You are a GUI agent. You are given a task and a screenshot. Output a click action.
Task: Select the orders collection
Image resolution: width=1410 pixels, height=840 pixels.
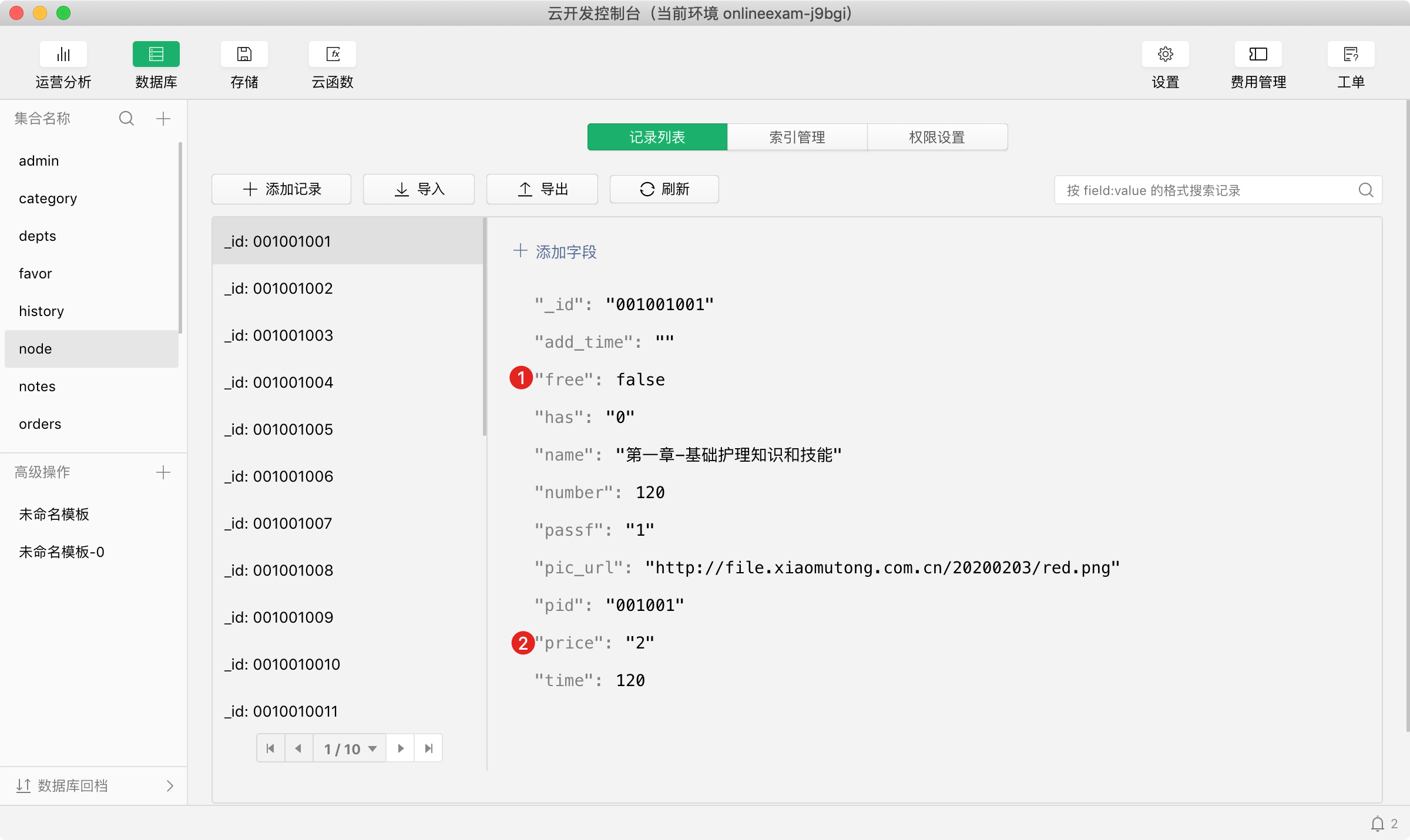pyautogui.click(x=40, y=424)
